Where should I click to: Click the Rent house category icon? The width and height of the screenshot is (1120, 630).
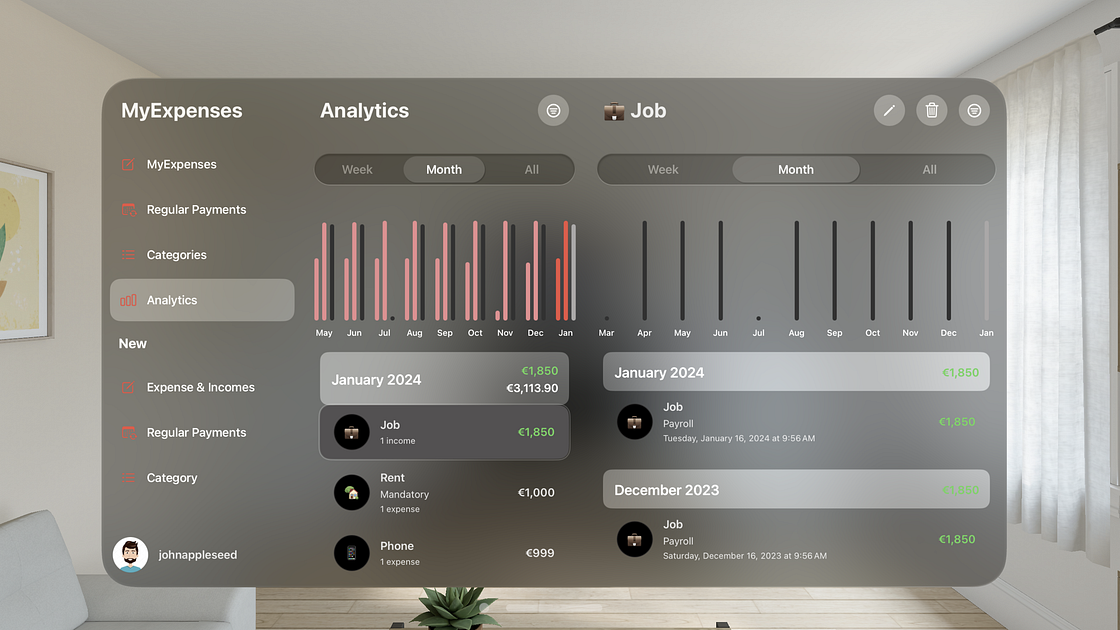pyautogui.click(x=351, y=492)
